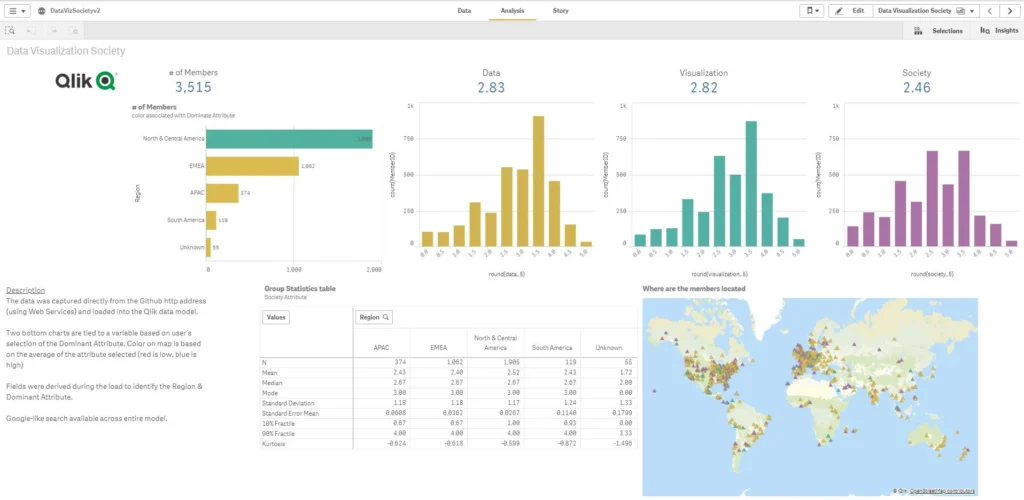Viewport: 1024px width, 500px height.
Task: Click the step forward selection icon
Action: point(54,31)
